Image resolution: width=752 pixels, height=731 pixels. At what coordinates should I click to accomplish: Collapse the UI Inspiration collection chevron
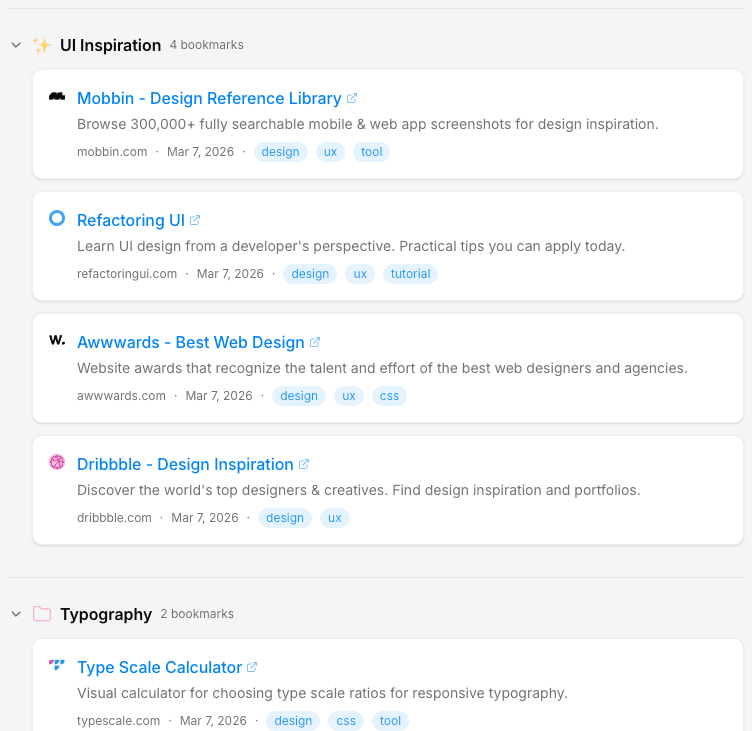click(16, 45)
